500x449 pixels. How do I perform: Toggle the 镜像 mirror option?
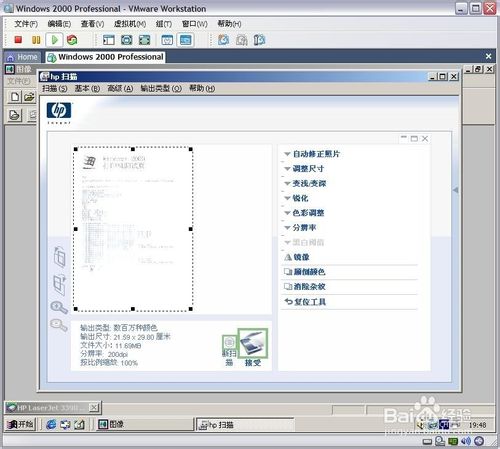click(x=297, y=257)
